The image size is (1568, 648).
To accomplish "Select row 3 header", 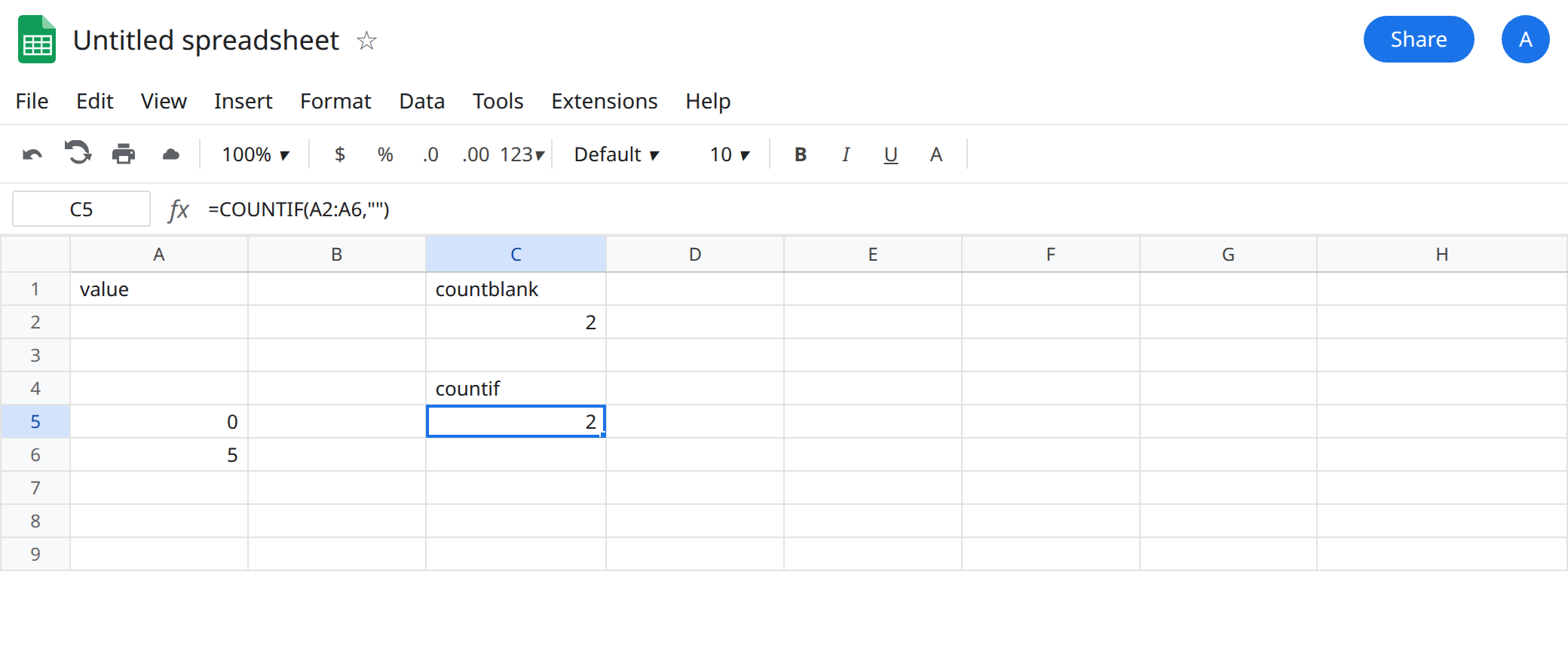I will pos(35,356).
